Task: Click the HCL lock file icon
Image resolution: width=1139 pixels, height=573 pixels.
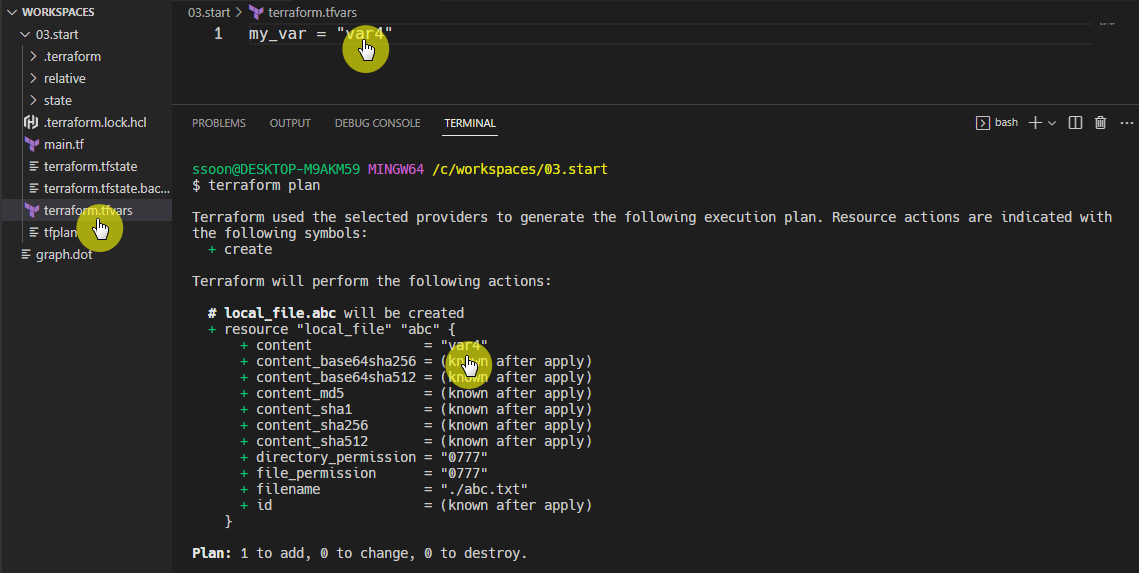Action: [x=31, y=122]
